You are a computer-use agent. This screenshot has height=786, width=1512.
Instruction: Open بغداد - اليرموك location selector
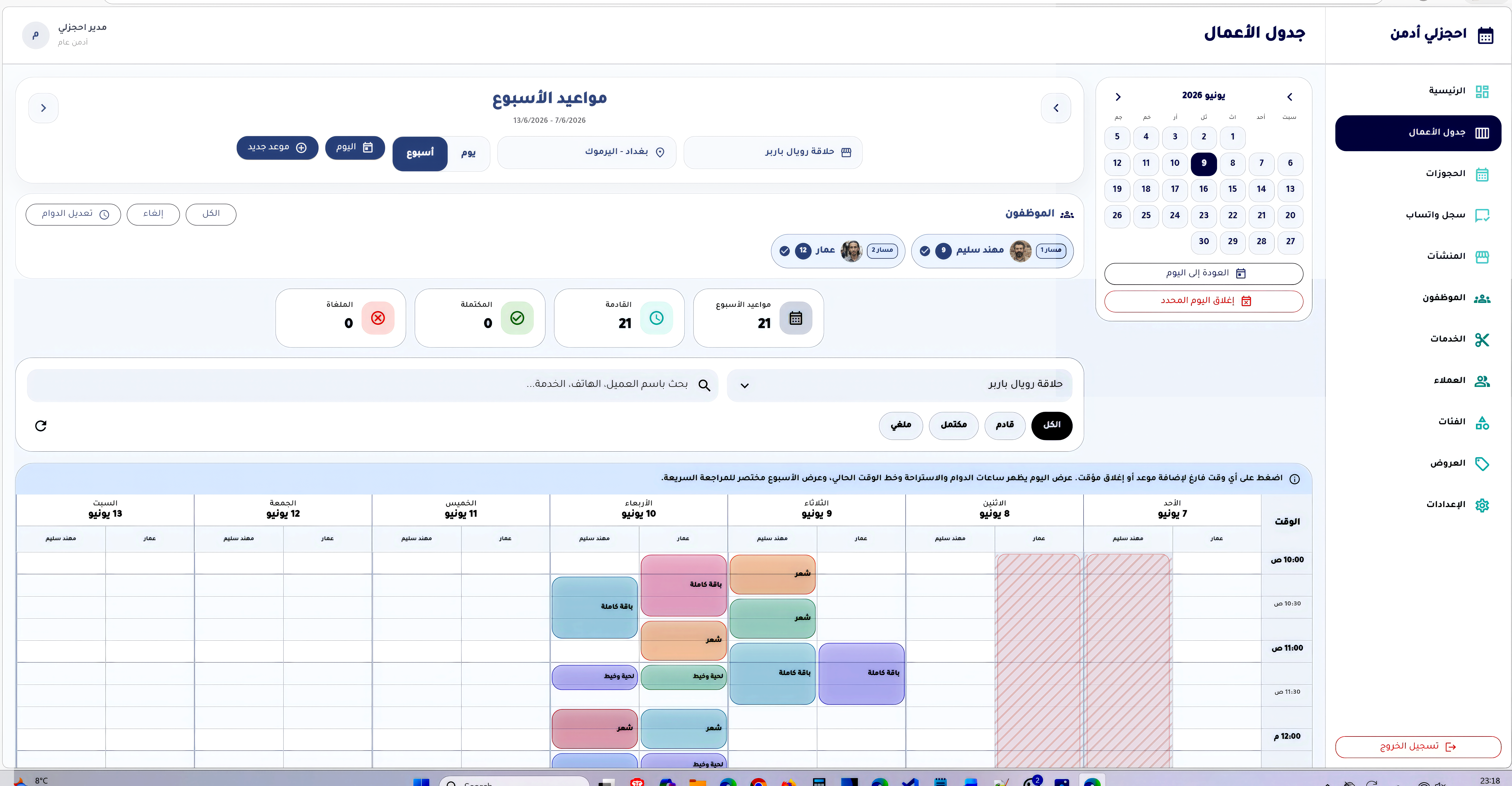(x=587, y=153)
